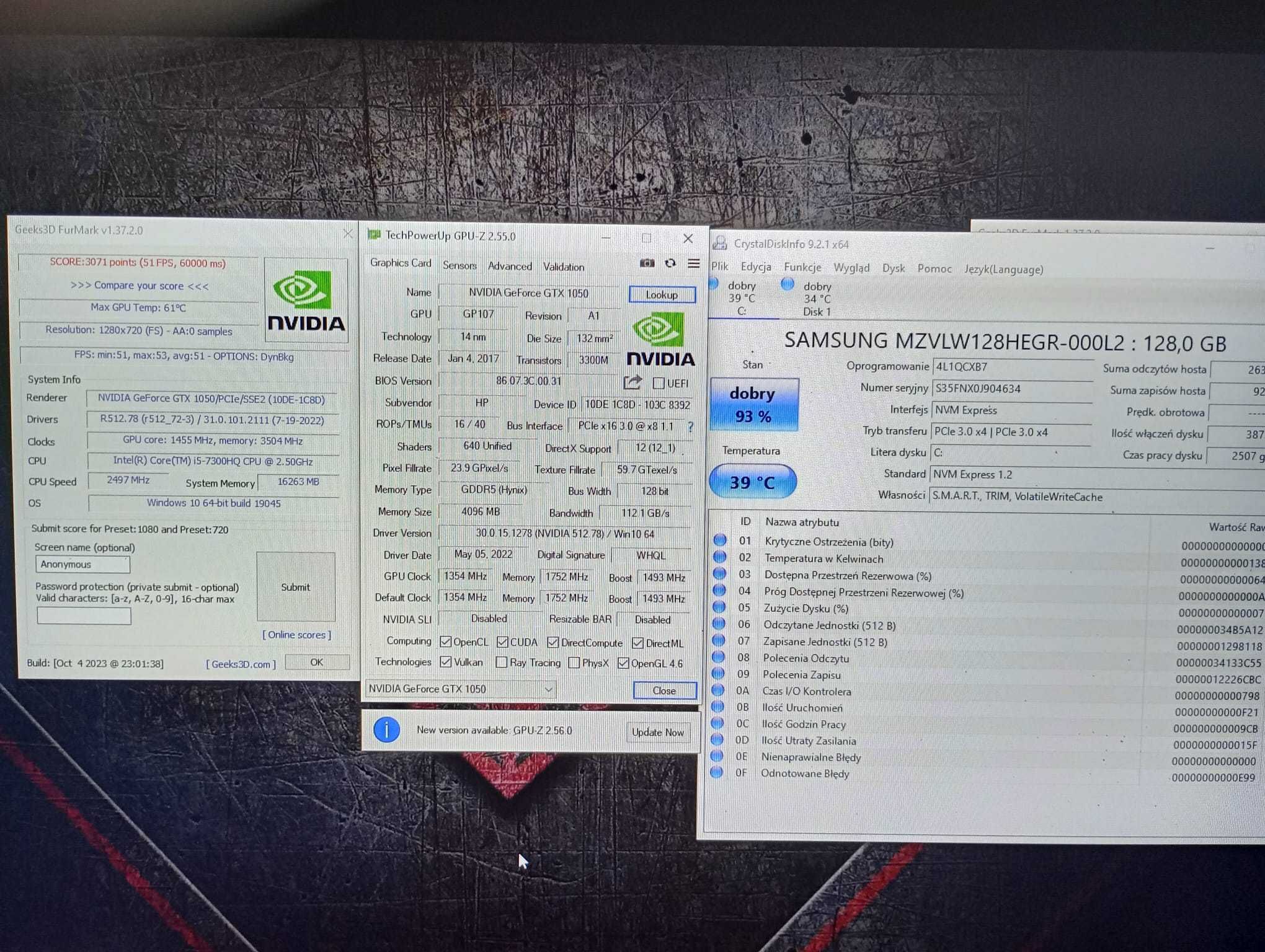Click status dot for attribute 05

click(719, 607)
